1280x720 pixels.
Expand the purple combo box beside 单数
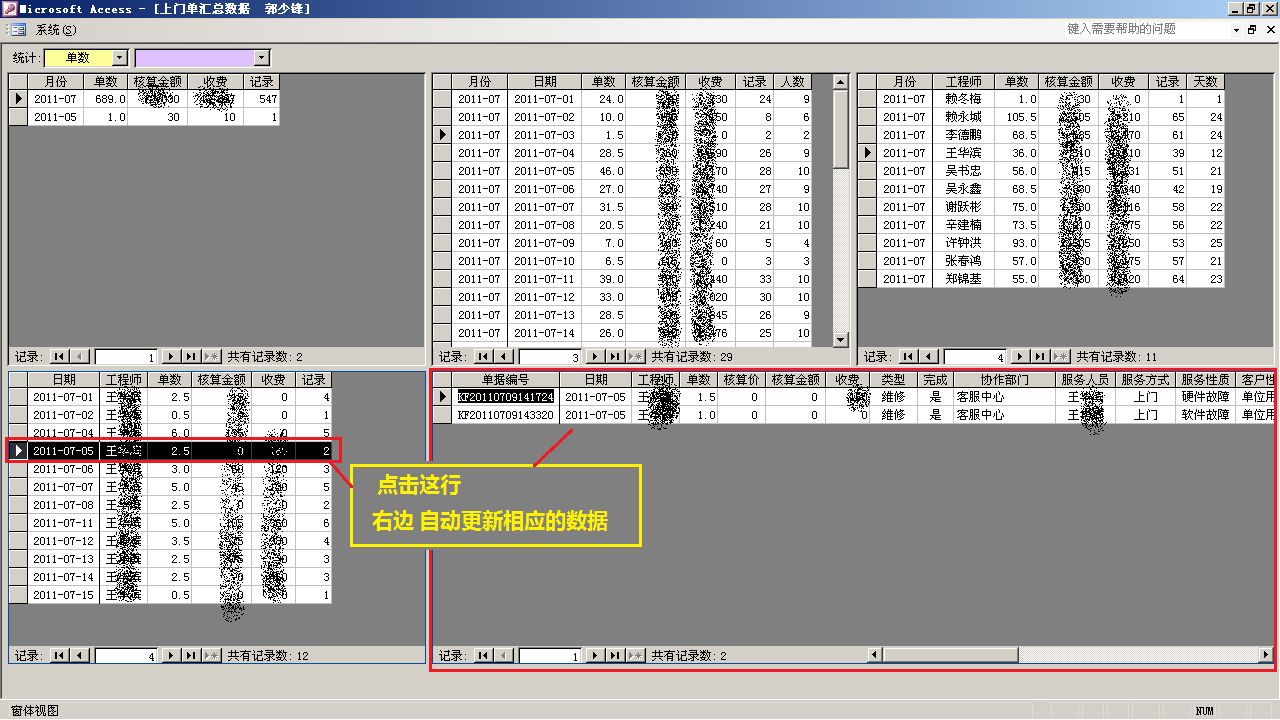[262, 58]
